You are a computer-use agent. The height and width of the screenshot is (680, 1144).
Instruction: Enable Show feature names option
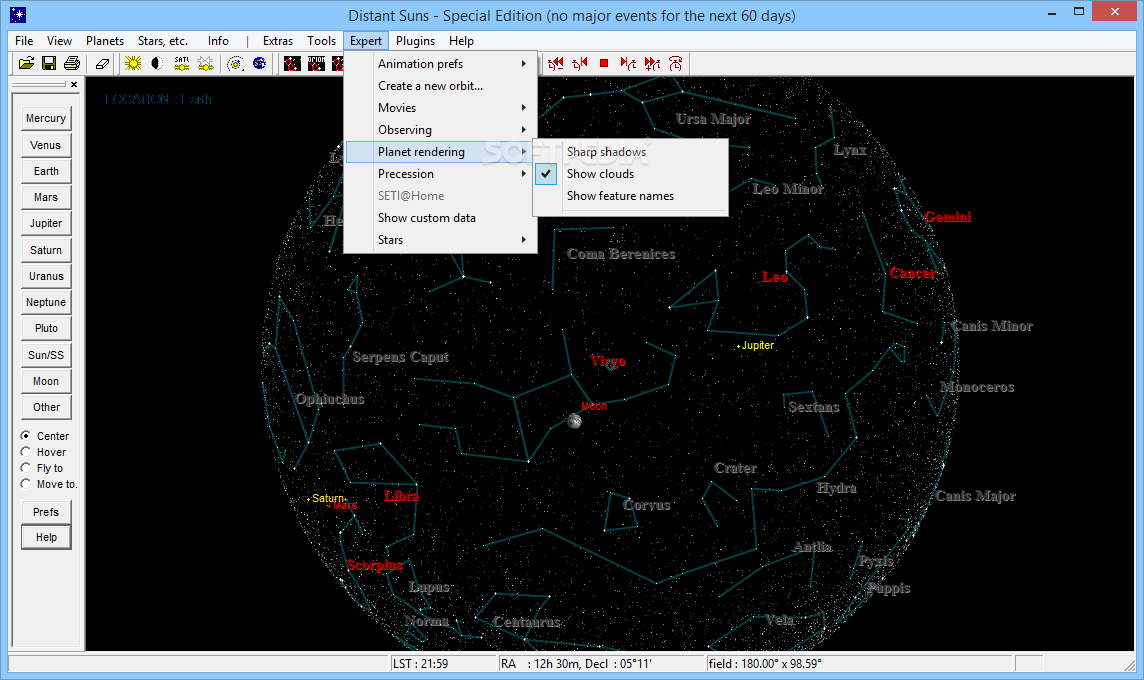click(x=631, y=196)
